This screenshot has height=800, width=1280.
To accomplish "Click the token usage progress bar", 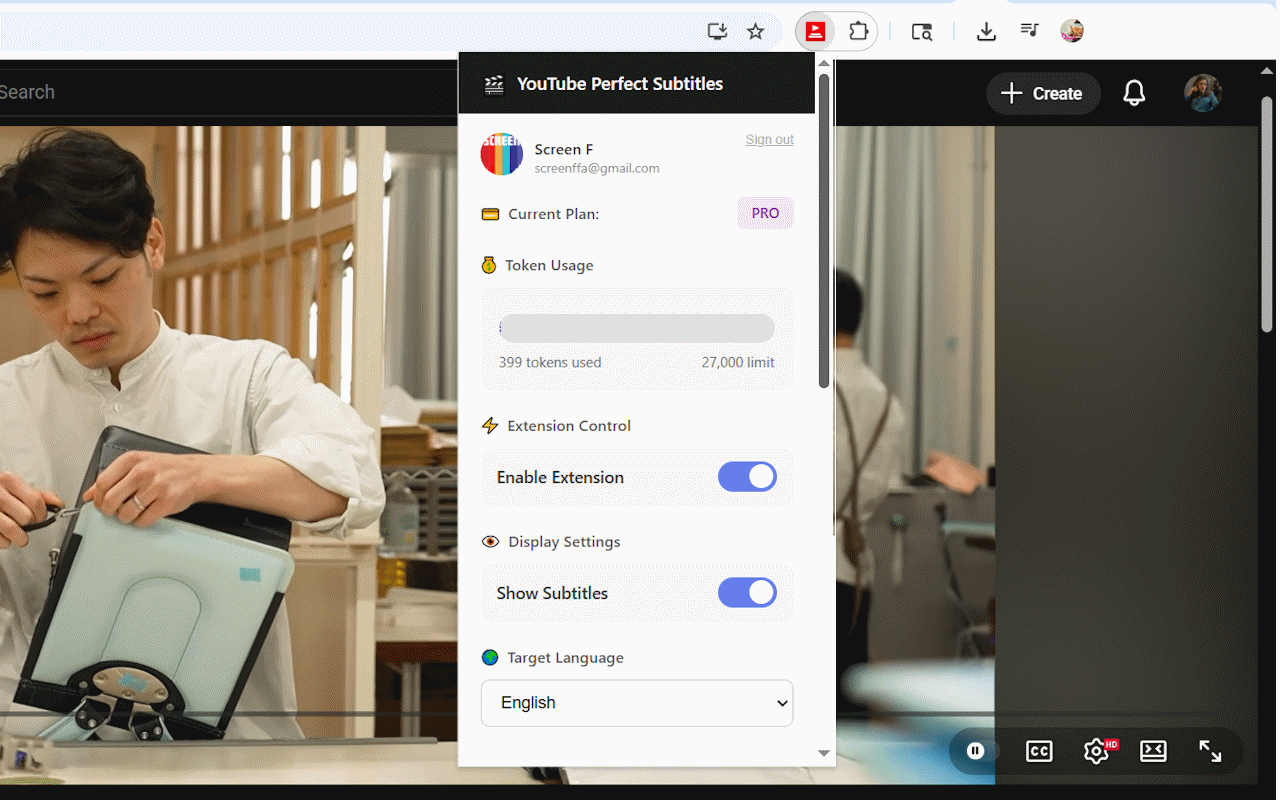I will click(x=637, y=328).
